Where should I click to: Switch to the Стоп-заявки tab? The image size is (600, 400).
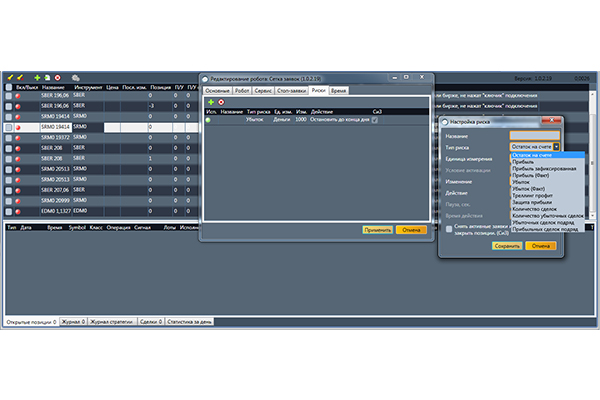[289, 90]
